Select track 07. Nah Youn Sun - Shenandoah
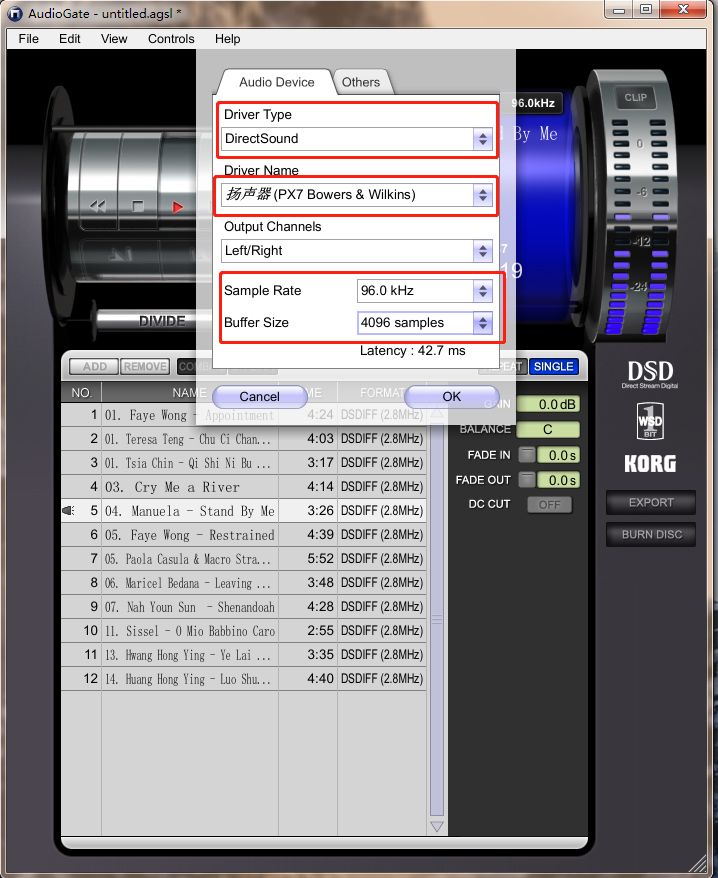Screen dimensions: 718x878 [244, 607]
